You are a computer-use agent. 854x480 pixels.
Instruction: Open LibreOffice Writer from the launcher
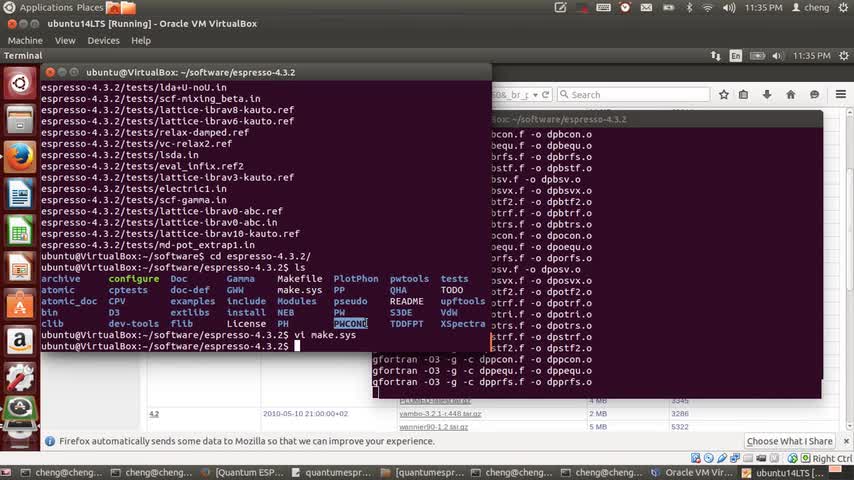tap(20, 195)
